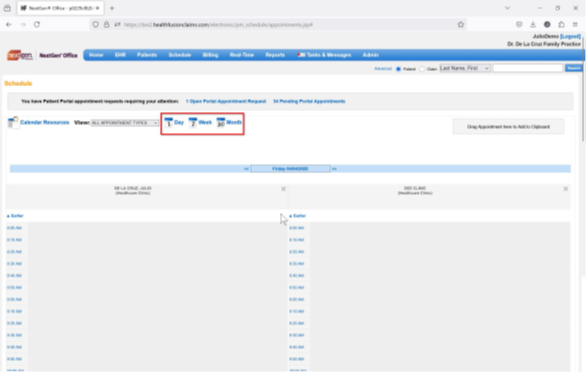Click the Month view link text

pyautogui.click(x=234, y=122)
